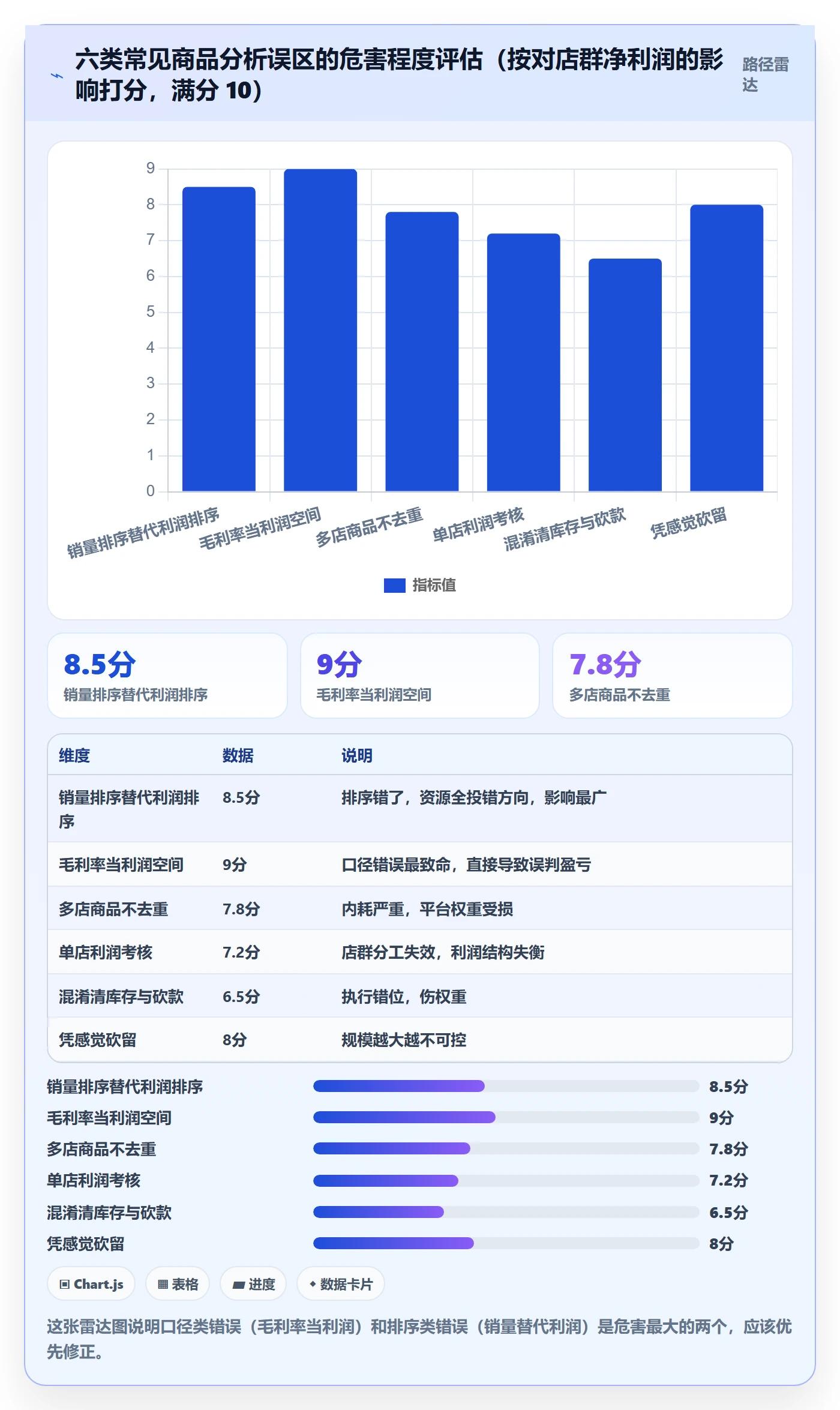The image size is (840, 1410).
Task: Click the 多店商品不去重 axis label under the chart
Action: pos(370,527)
